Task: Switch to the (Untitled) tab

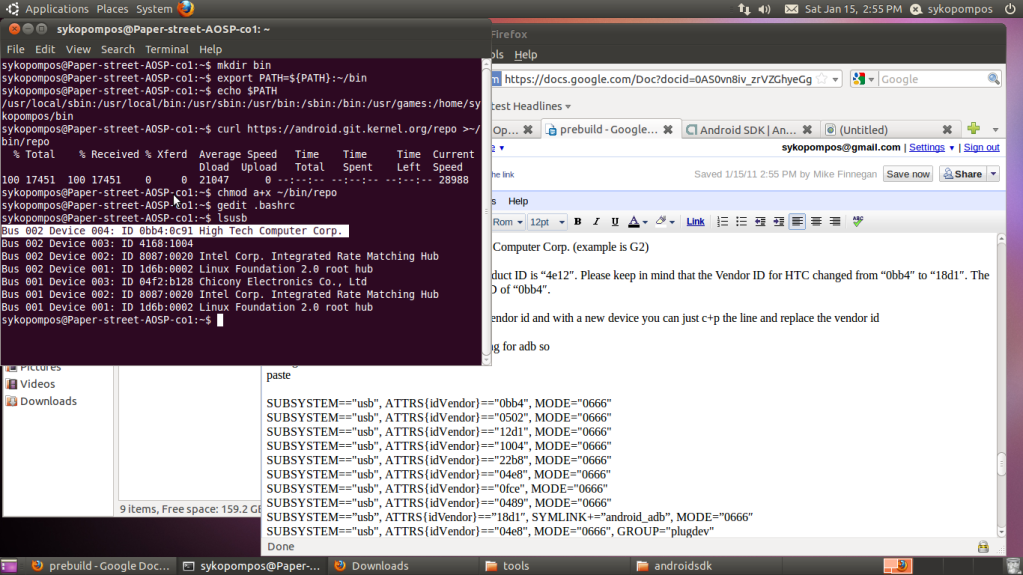Action: (x=864, y=130)
